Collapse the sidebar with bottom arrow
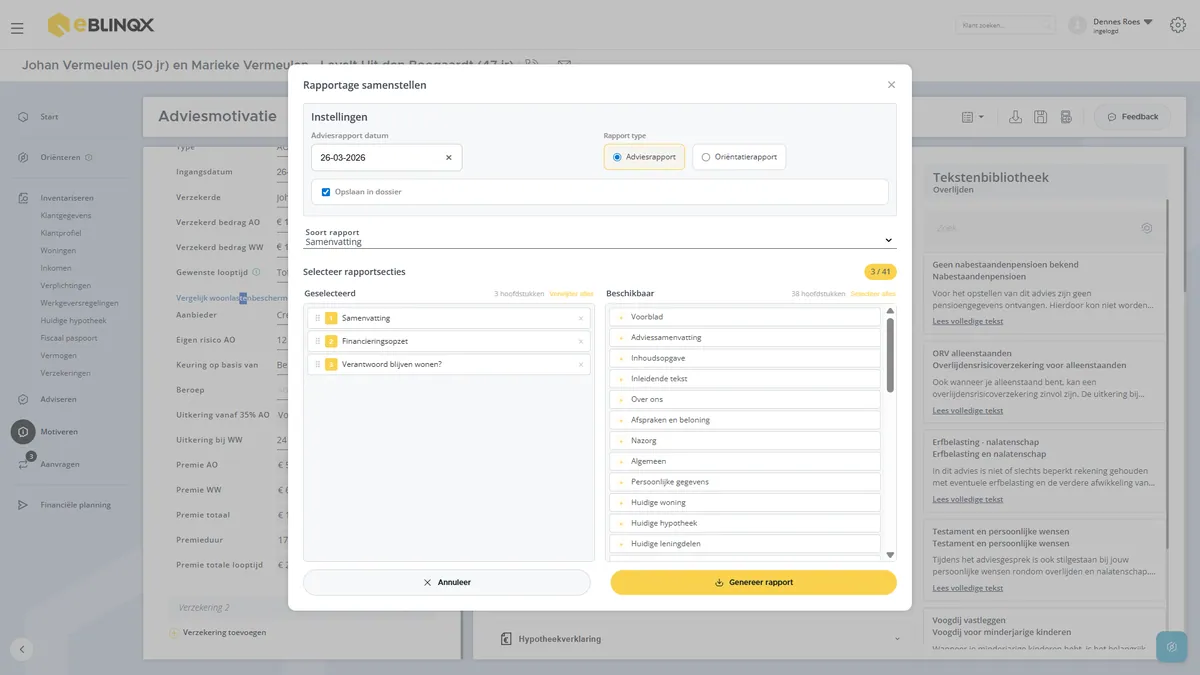The image size is (1200, 675). 22,649
